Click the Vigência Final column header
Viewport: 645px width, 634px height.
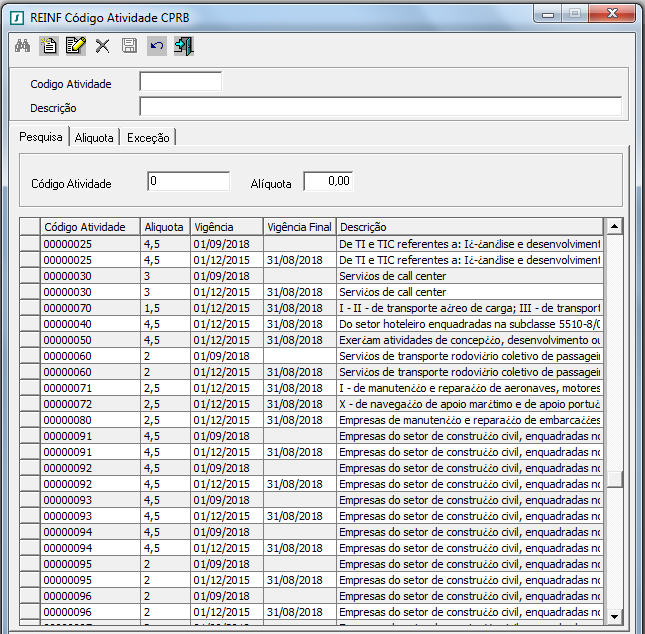[x=299, y=227]
